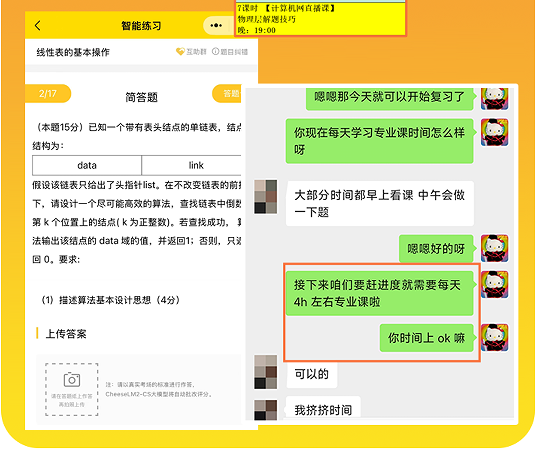Click message 接下来咱们要赶进度

click(x=380, y=293)
